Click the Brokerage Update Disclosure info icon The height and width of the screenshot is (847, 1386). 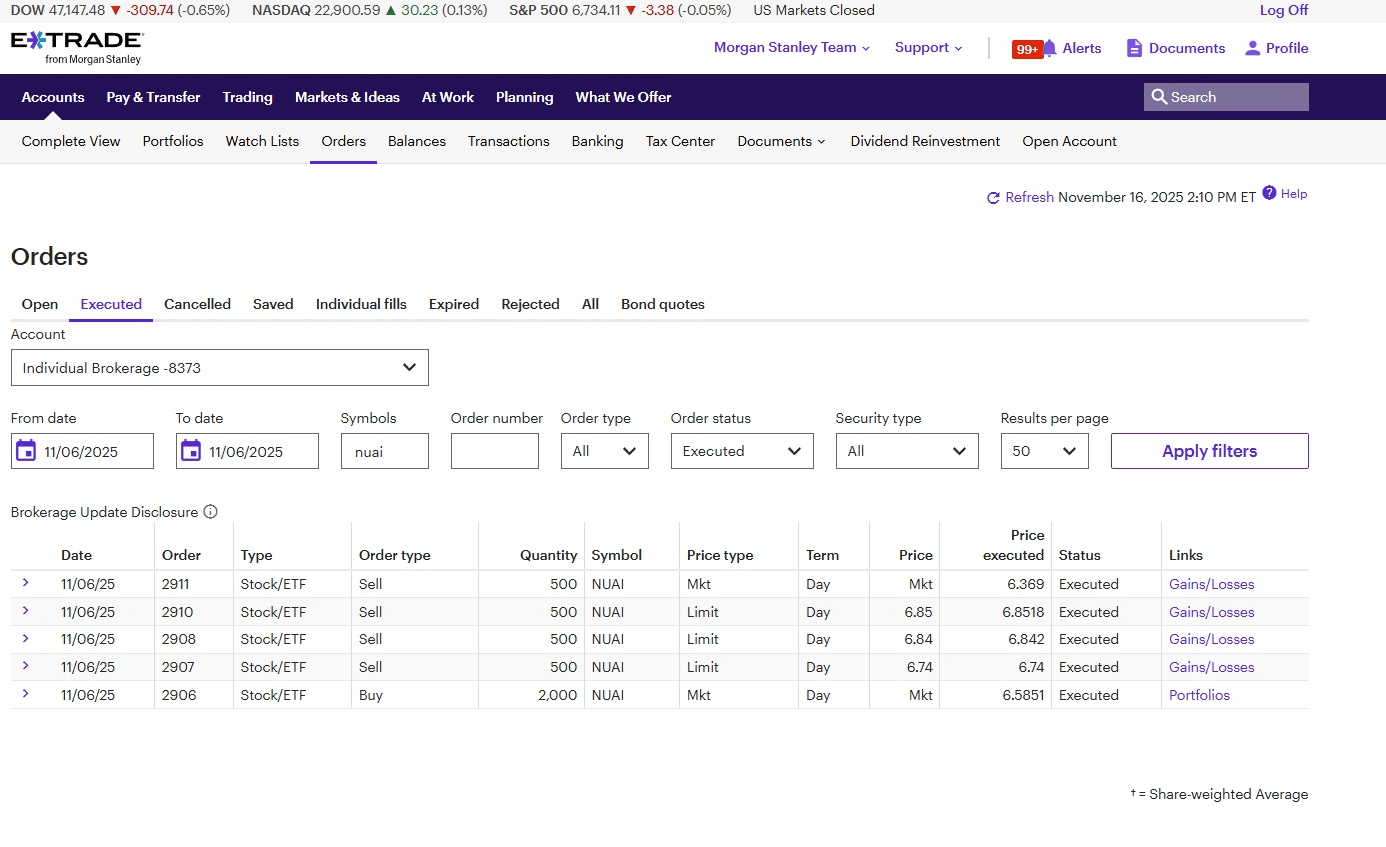(x=210, y=512)
